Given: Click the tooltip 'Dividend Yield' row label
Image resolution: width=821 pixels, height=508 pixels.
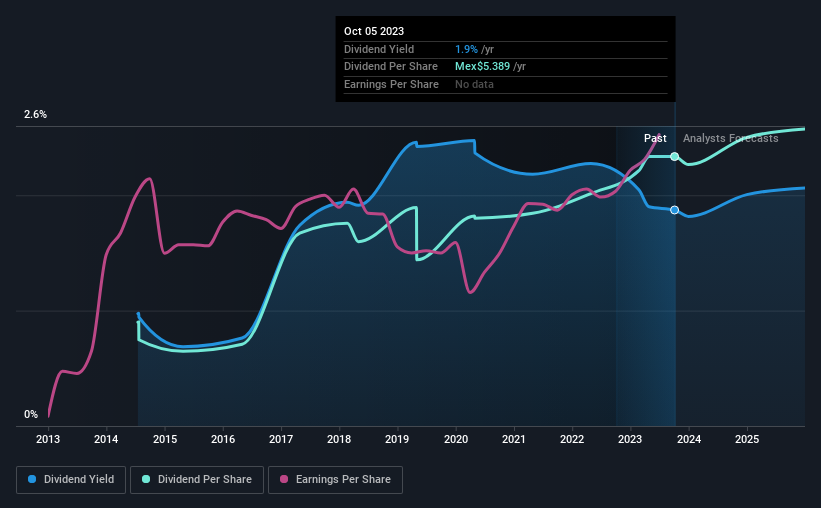Looking at the screenshot, I should coord(379,49).
